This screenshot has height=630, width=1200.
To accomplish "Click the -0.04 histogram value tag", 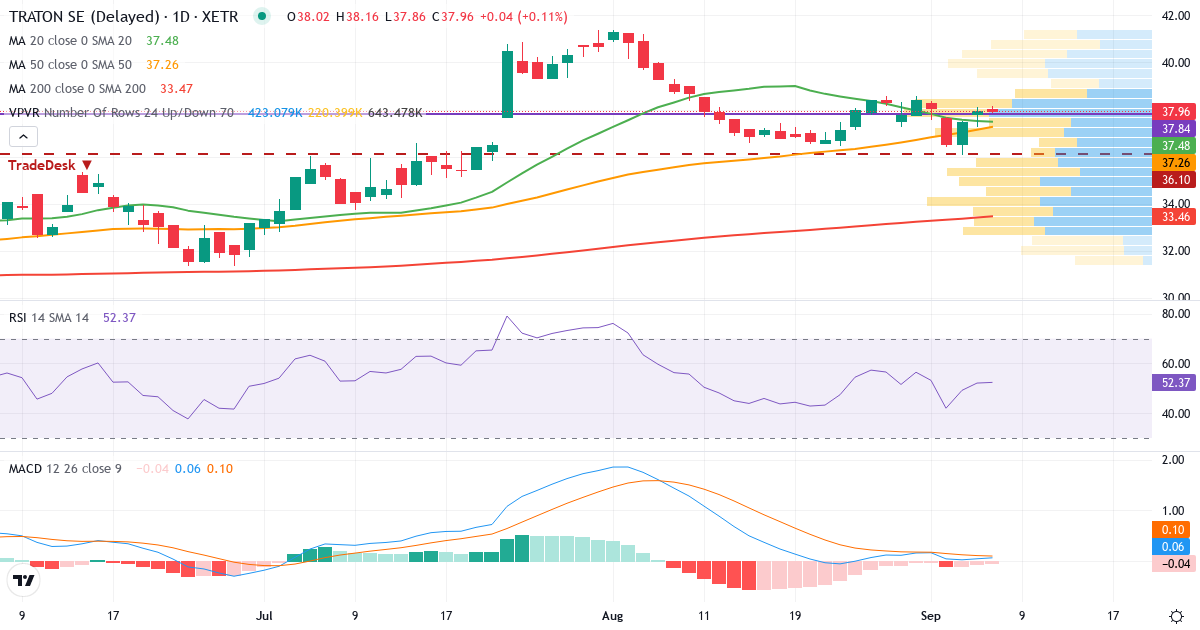I will pos(1175,564).
